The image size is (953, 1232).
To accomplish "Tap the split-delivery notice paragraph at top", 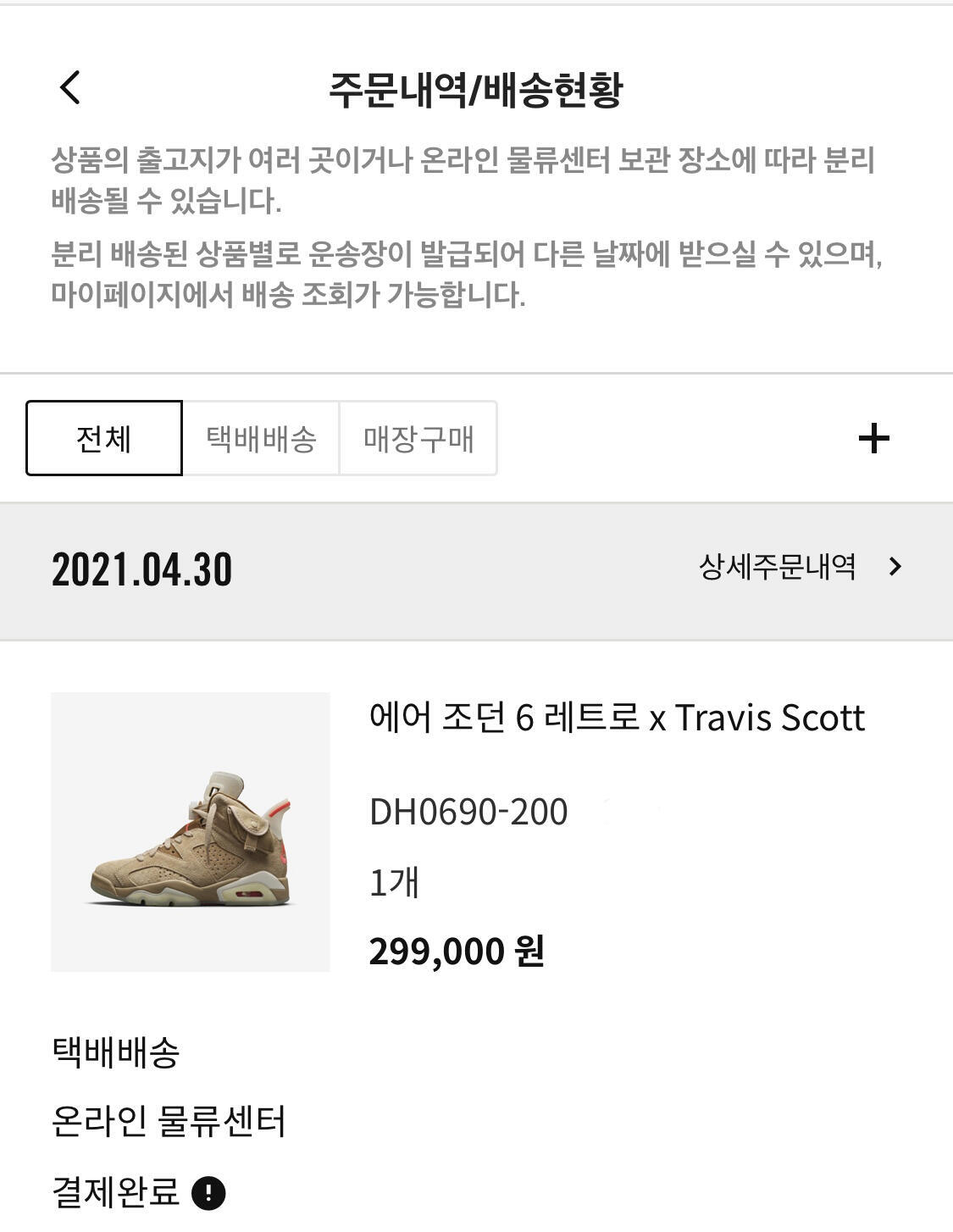I will pyautogui.click(x=463, y=180).
